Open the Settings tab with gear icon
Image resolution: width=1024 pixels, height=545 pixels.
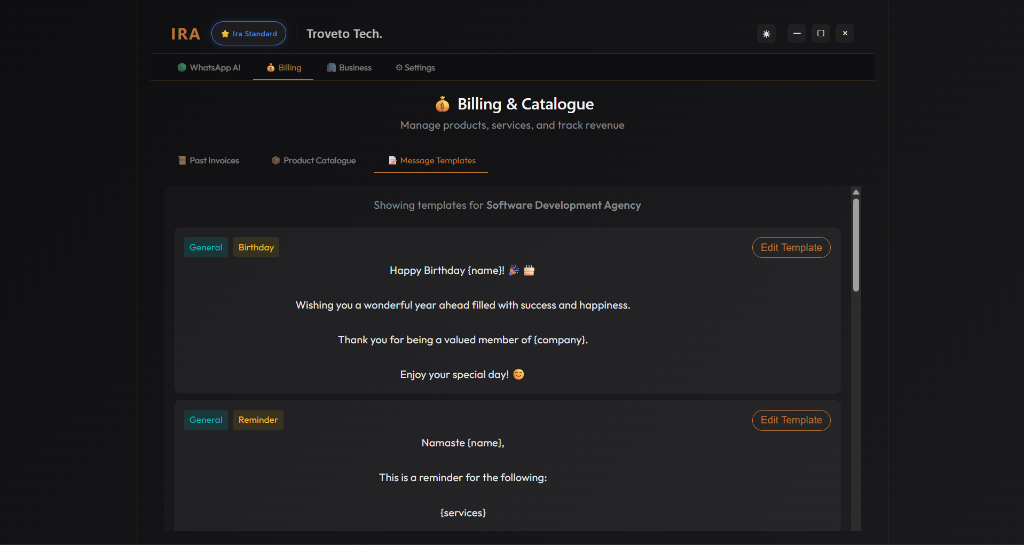point(415,68)
